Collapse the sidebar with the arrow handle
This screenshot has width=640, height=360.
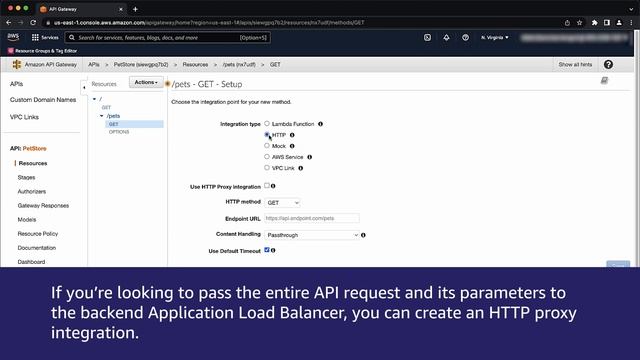coord(84,87)
